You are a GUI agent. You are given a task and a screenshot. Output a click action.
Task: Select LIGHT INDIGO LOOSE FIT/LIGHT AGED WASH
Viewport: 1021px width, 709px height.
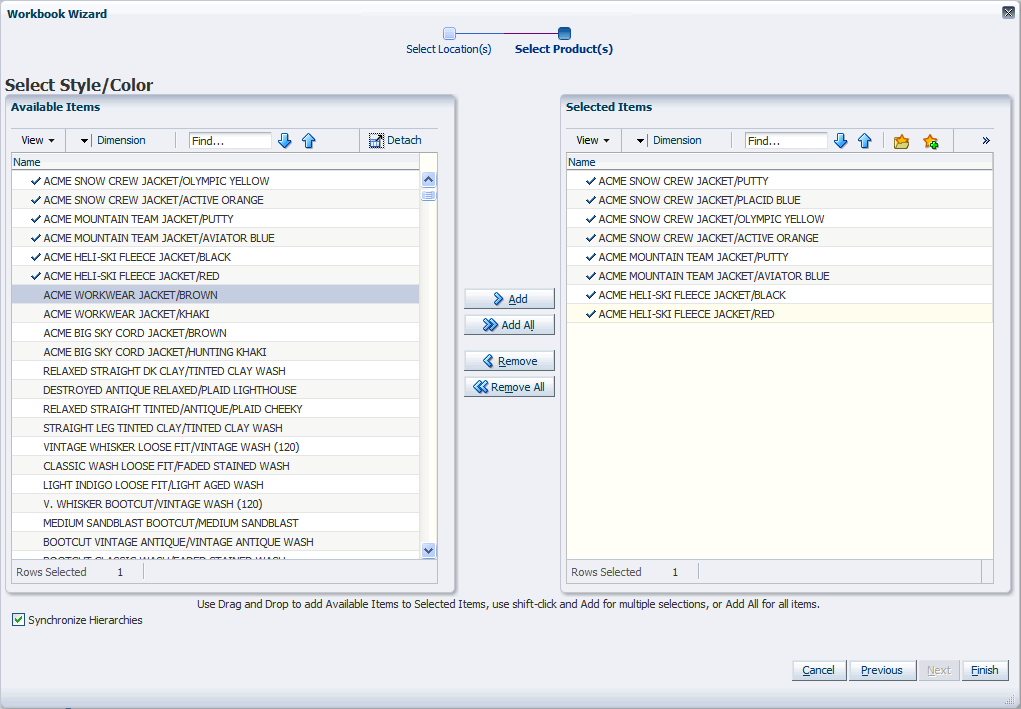[216, 485]
